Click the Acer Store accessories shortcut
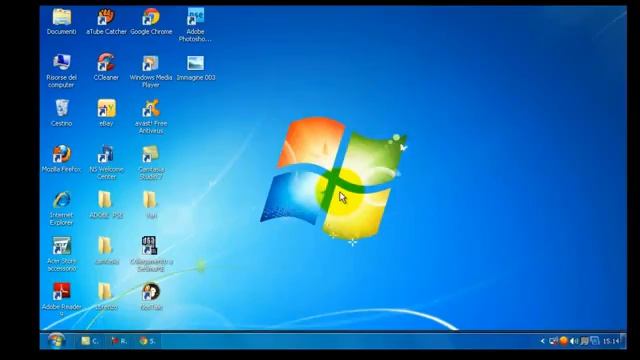Image resolution: width=640 pixels, height=360 pixels. click(62, 254)
